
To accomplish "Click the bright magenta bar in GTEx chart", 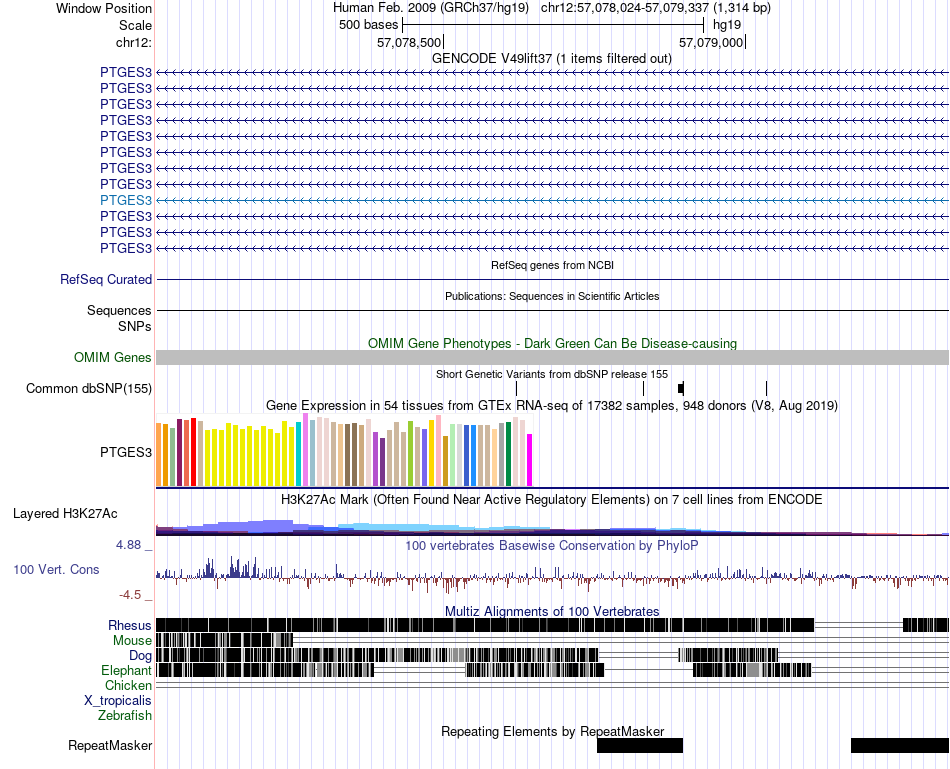I will click(x=530, y=460).
